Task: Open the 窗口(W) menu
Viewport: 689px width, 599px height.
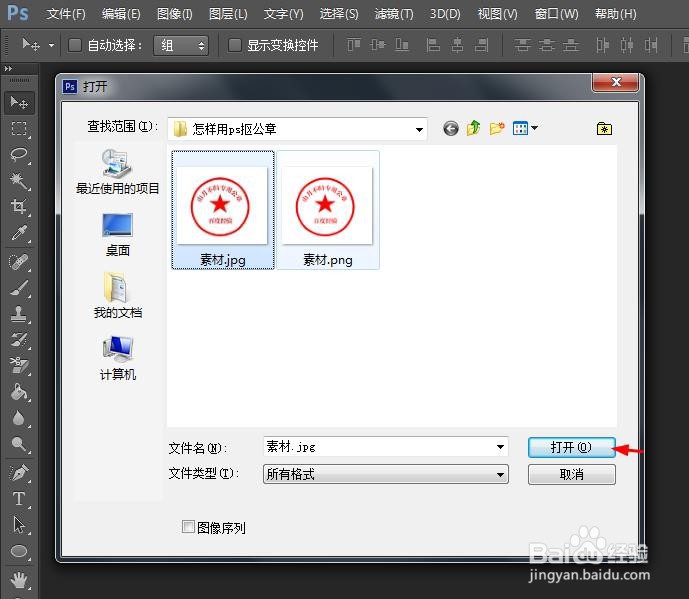Action: pos(556,14)
